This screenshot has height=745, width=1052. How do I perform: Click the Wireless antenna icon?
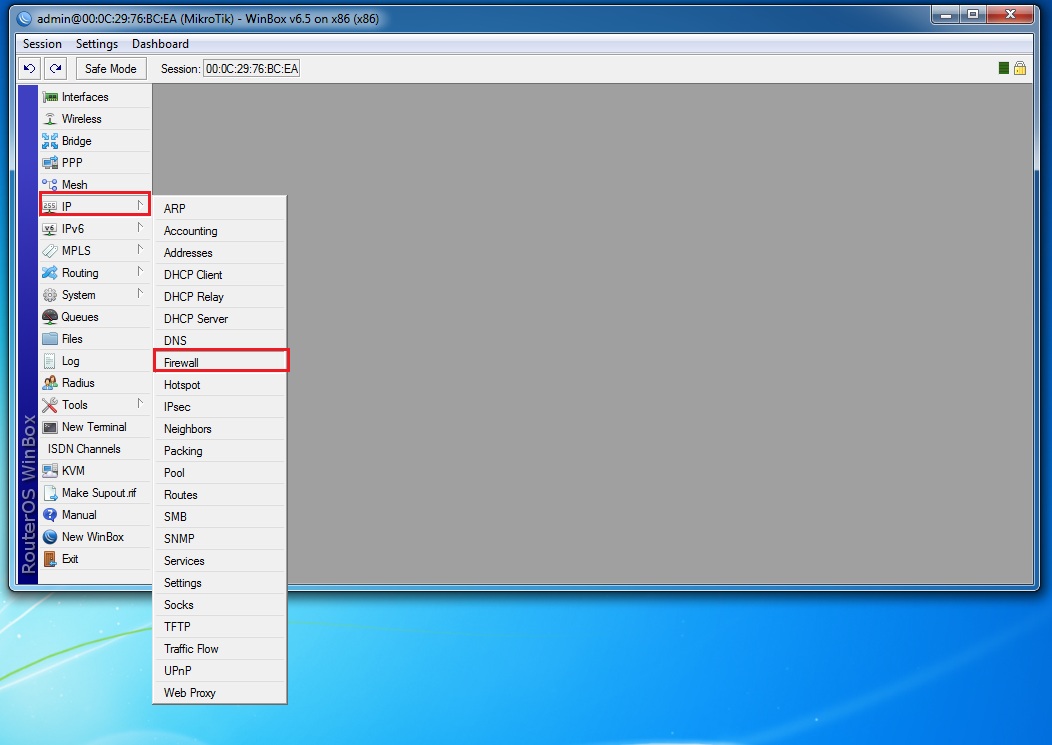50,119
